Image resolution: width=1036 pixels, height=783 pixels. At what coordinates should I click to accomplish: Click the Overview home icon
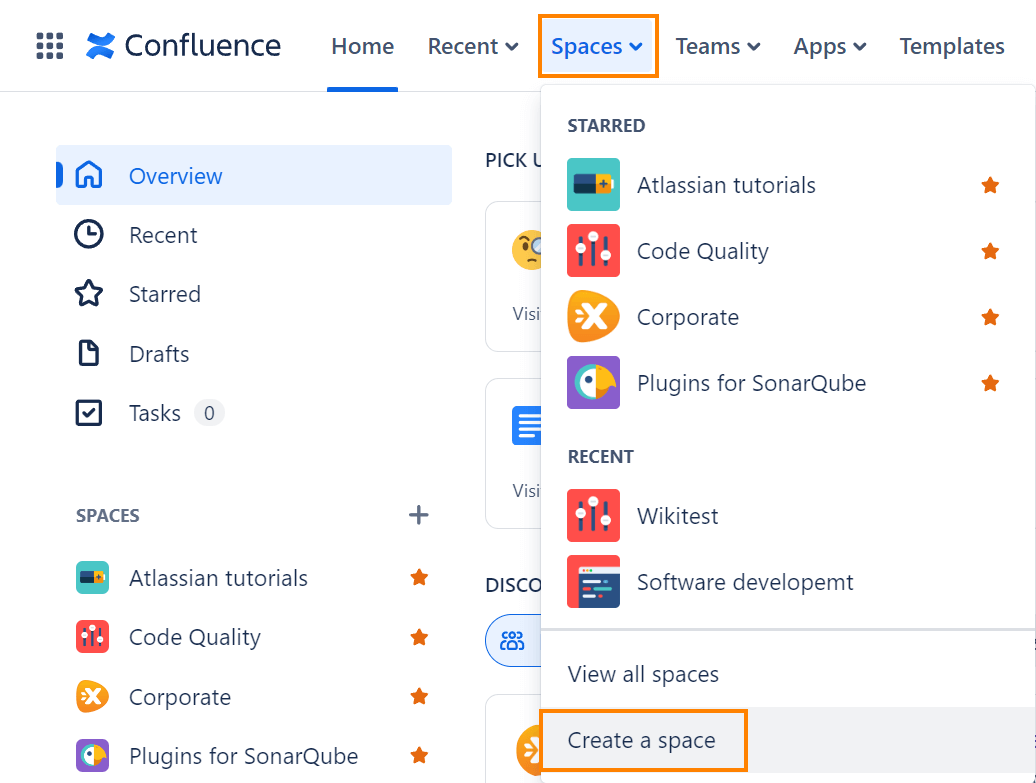point(89,175)
